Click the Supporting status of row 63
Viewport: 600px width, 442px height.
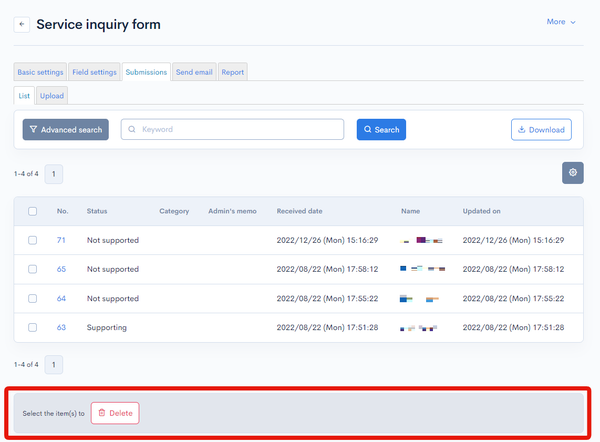tap(107, 328)
